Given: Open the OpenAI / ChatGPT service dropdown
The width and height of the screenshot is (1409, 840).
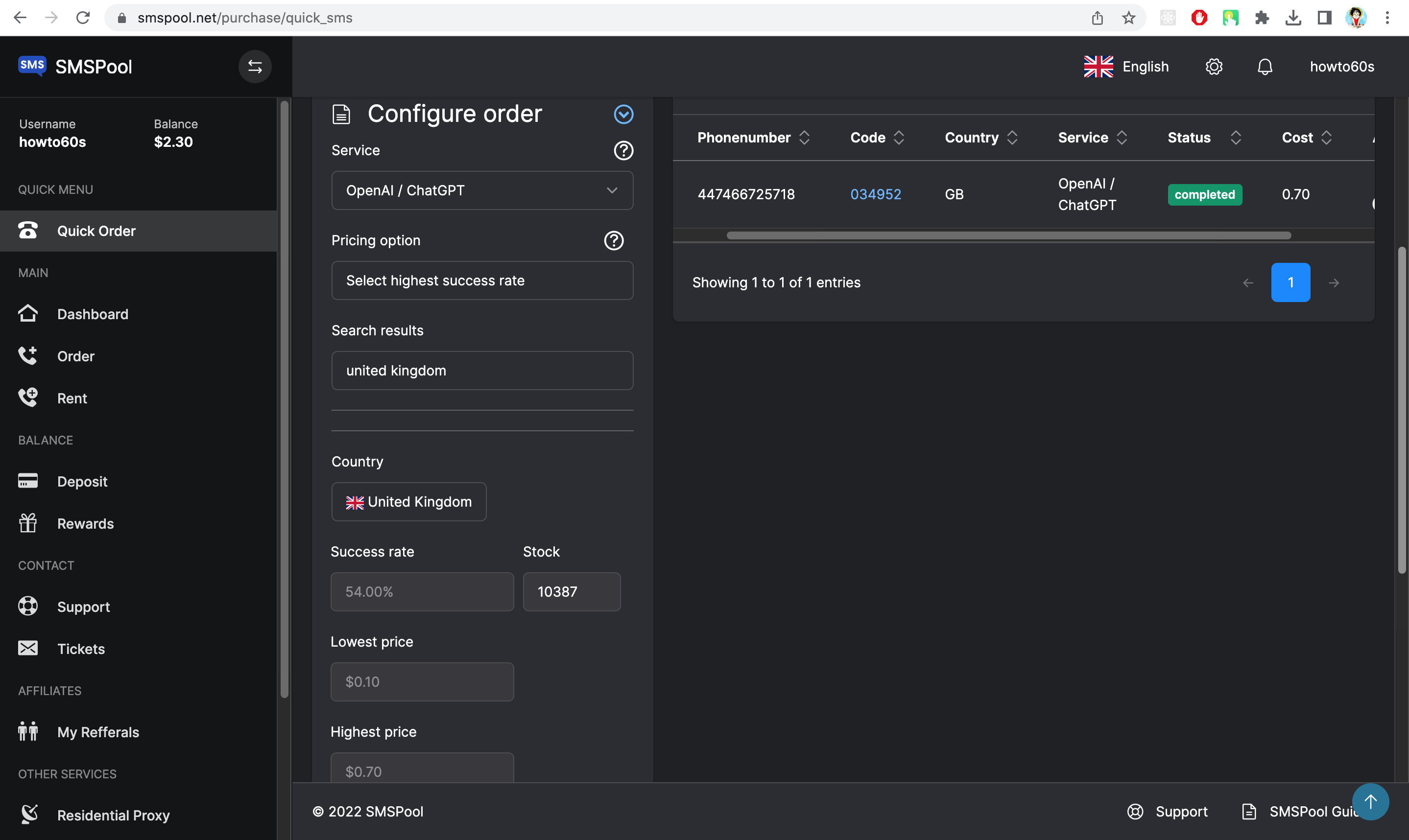Looking at the screenshot, I should tap(482, 190).
